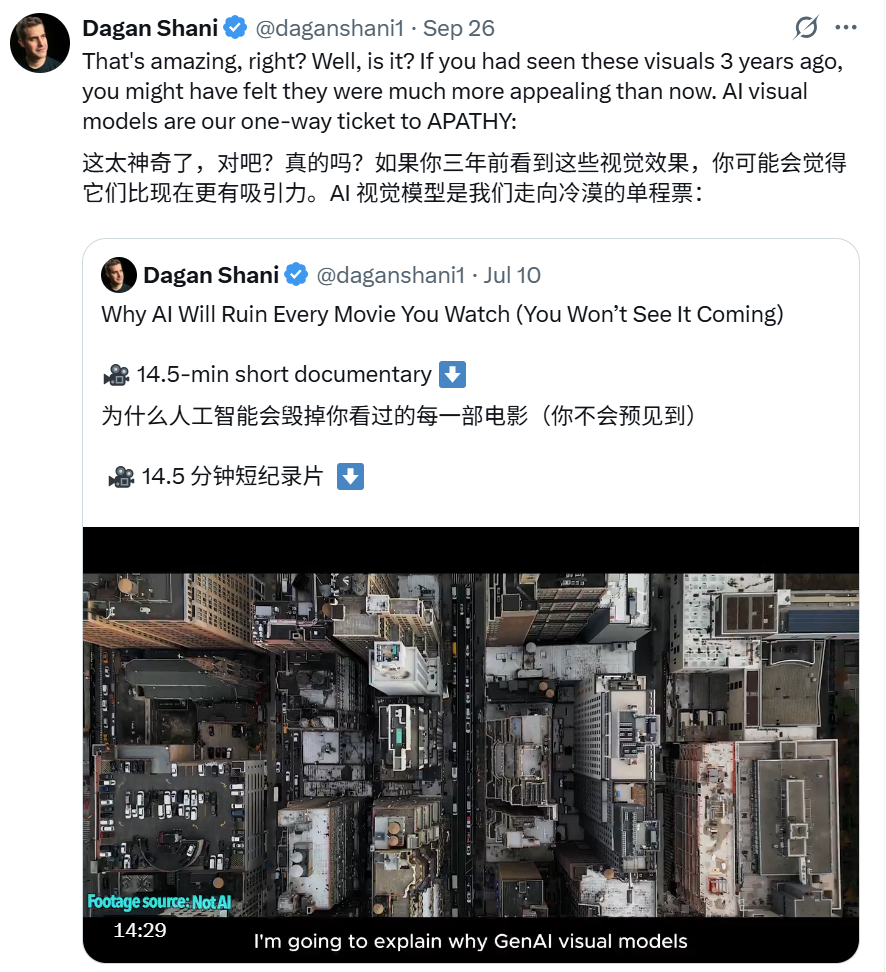Open the Sep 26 timestamp link
The image size is (886, 972).
[x=459, y=28]
